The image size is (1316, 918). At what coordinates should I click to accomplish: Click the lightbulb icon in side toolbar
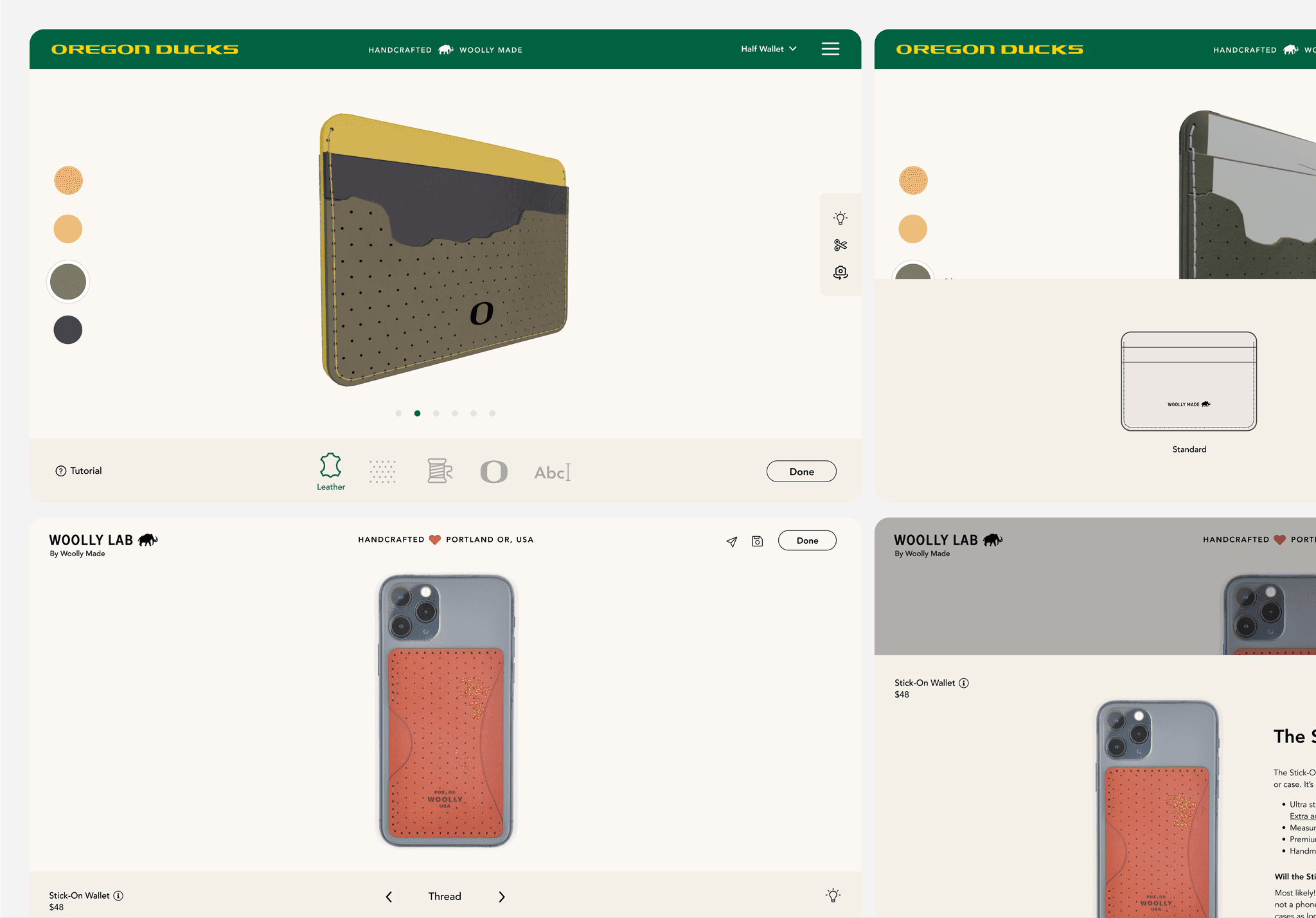(840, 218)
